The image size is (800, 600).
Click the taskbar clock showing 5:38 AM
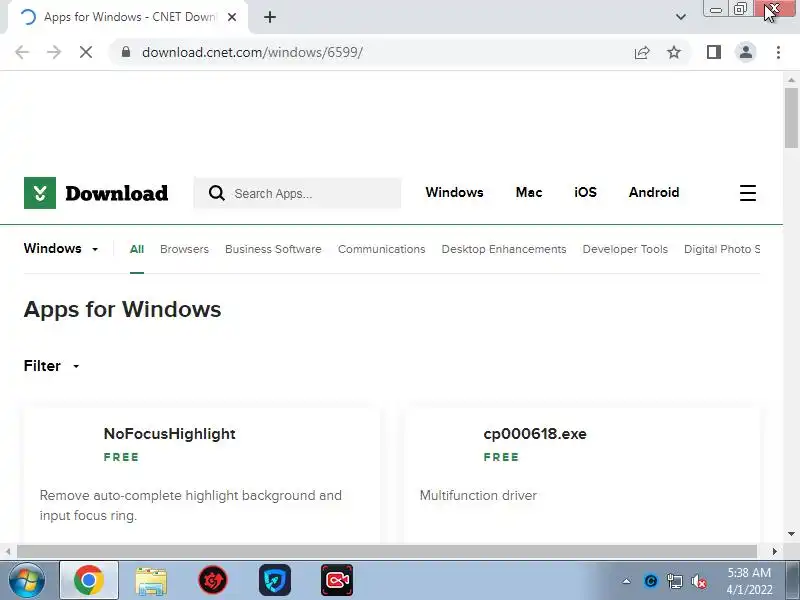tap(749, 581)
